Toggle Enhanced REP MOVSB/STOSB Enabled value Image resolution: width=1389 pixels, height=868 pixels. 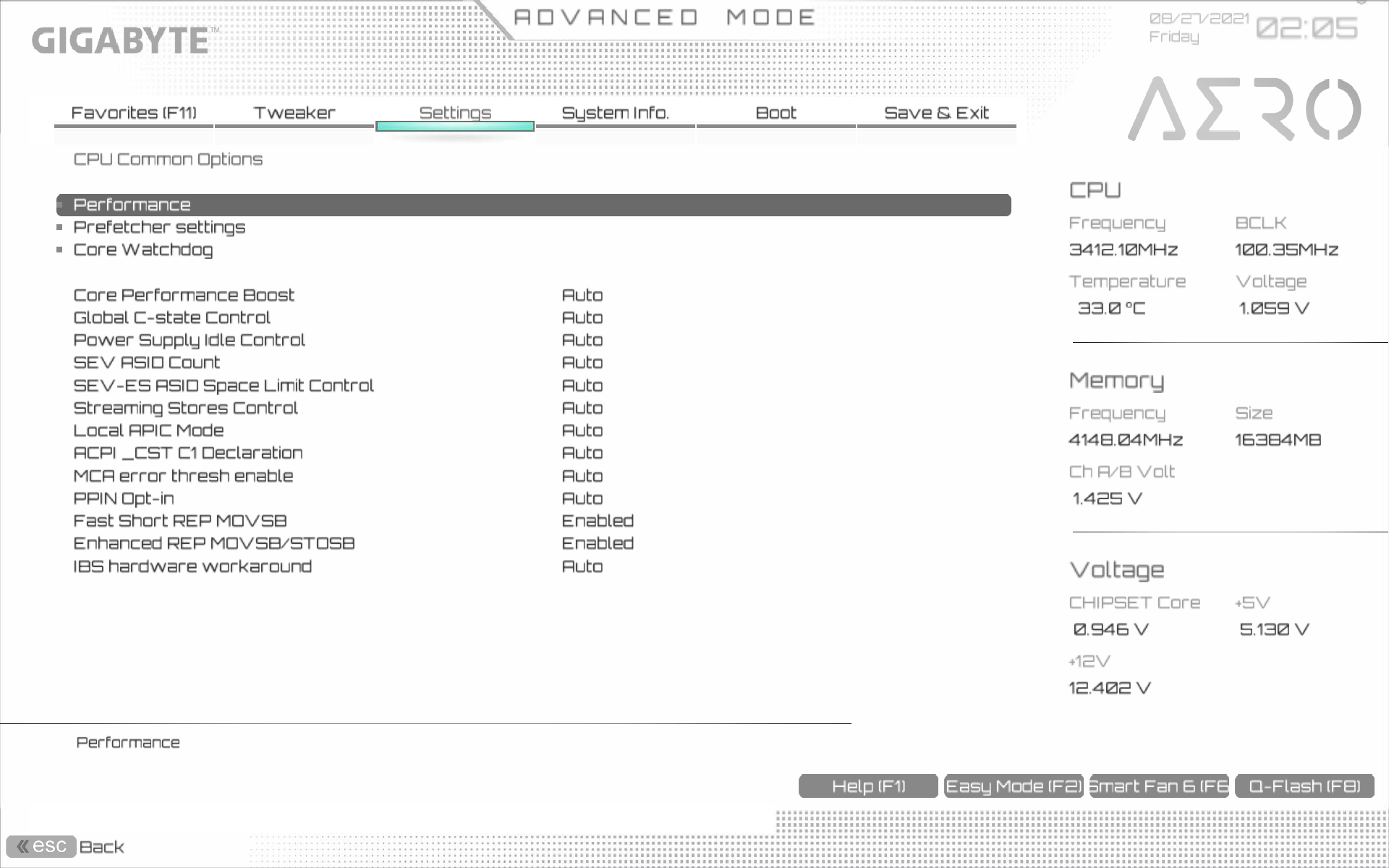[x=598, y=543]
